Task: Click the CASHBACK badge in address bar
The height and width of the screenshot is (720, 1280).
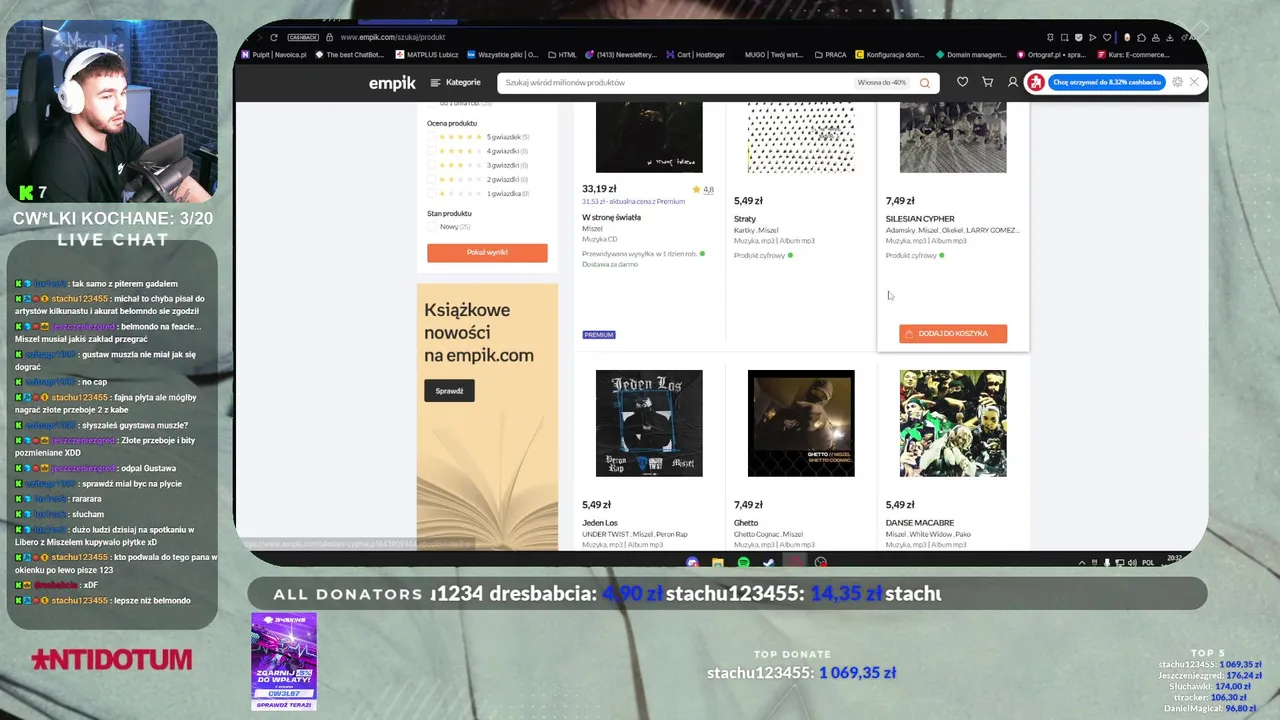Action: (303, 37)
